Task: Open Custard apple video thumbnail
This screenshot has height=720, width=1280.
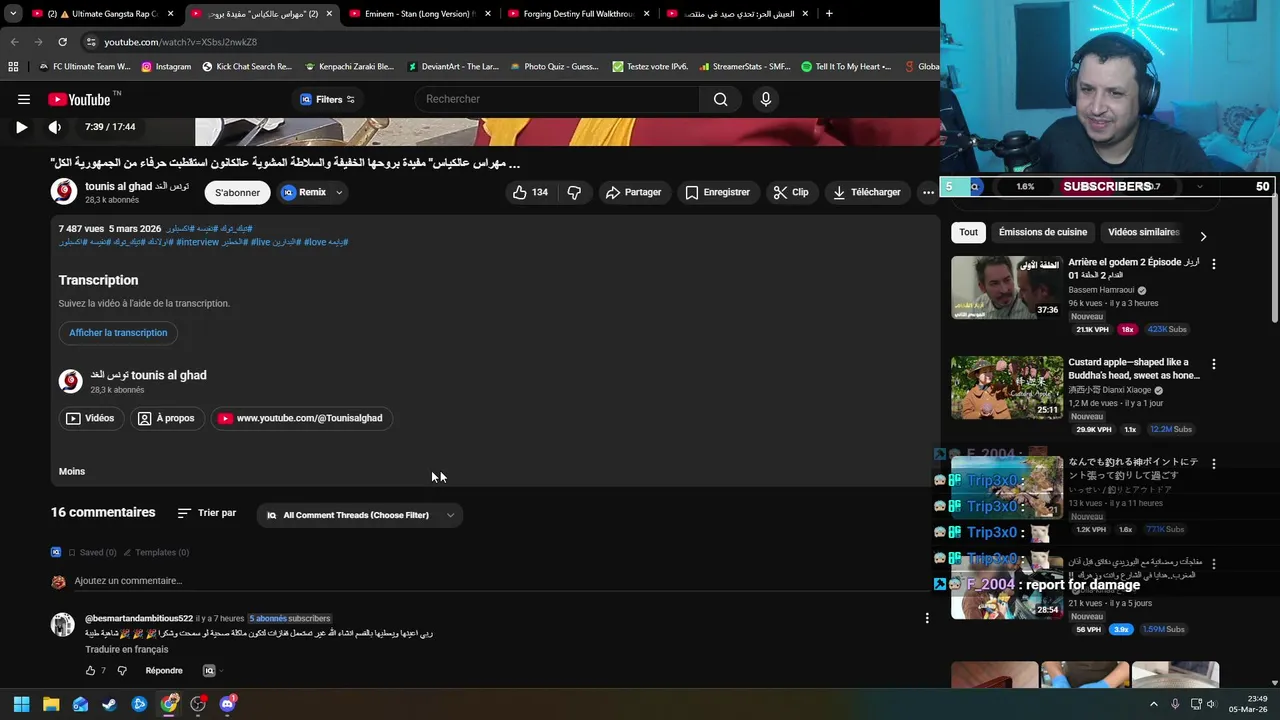Action: pos(1007,388)
